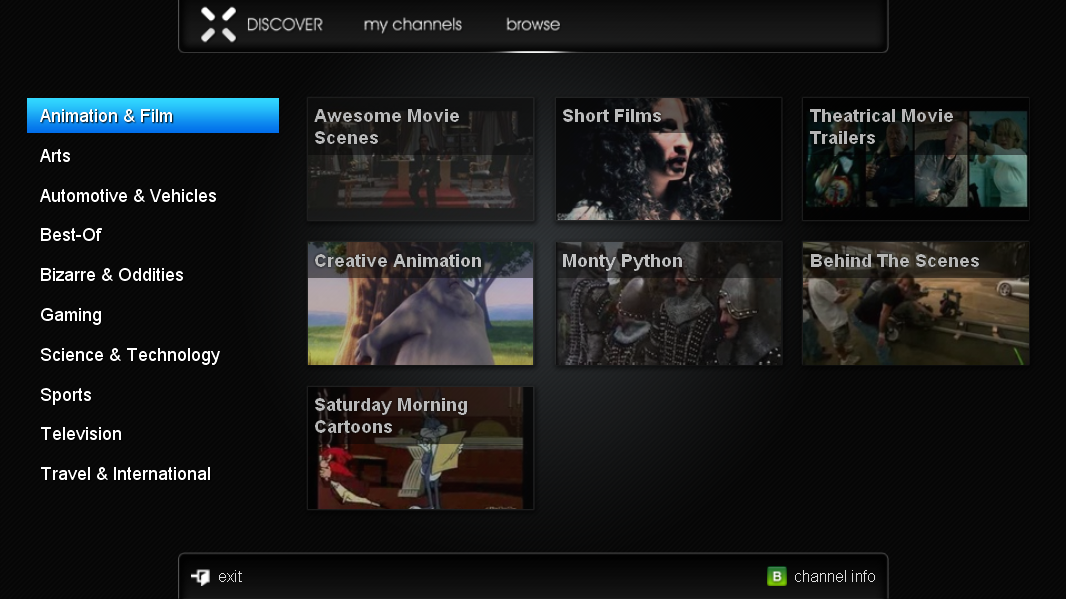Select Automotive & Vehicles category

(x=128, y=196)
